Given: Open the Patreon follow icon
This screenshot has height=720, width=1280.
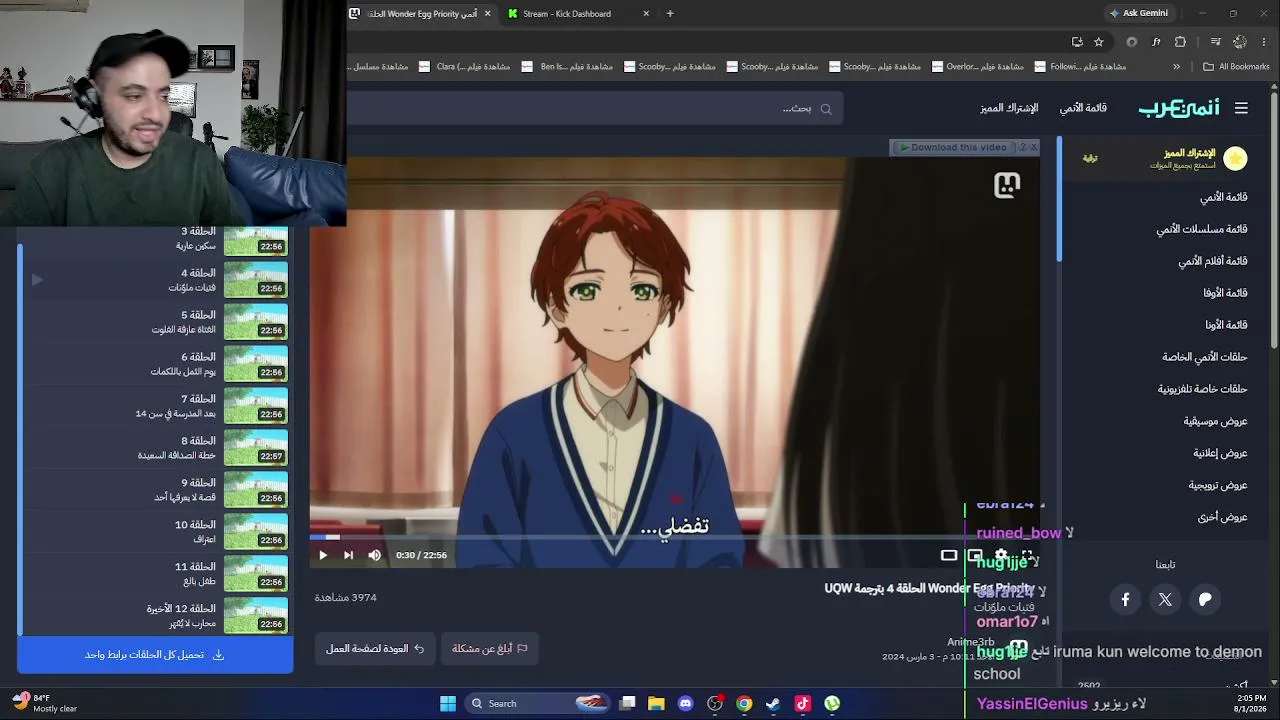Looking at the screenshot, I should pyautogui.click(x=1205, y=599).
